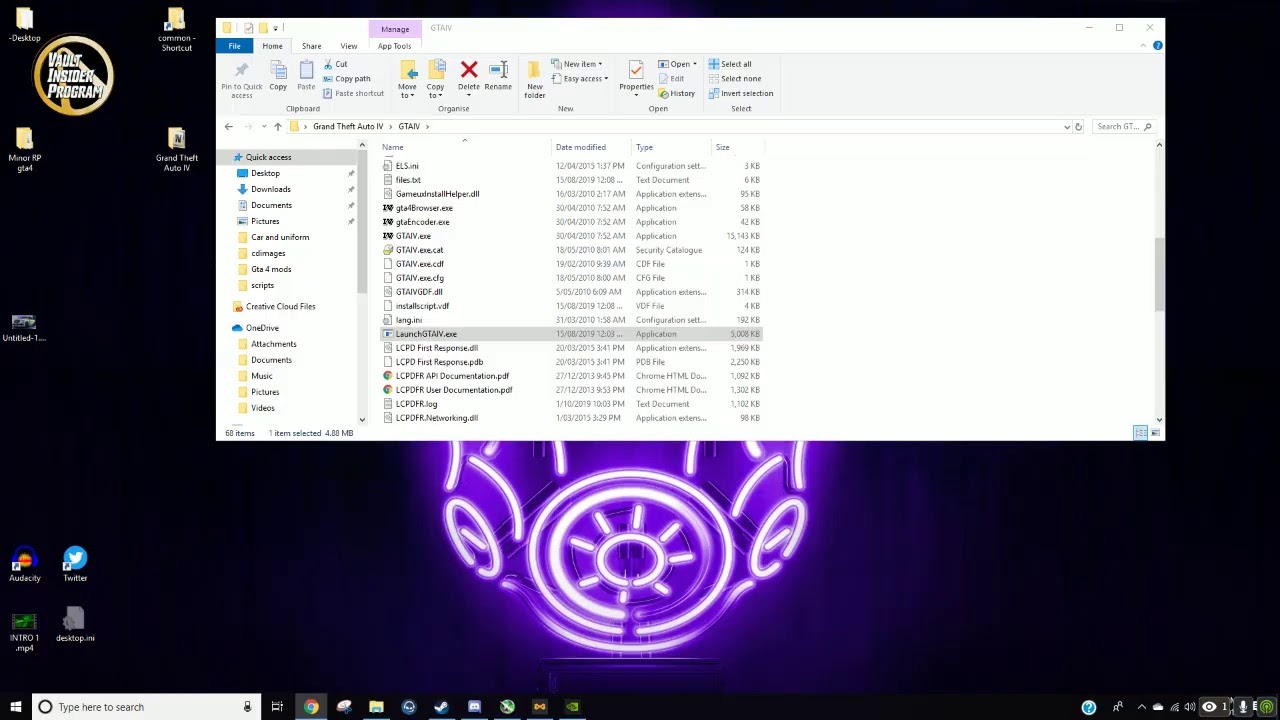The image size is (1280, 720).
Task: Expand the Open button dropdown
Action: [695, 64]
